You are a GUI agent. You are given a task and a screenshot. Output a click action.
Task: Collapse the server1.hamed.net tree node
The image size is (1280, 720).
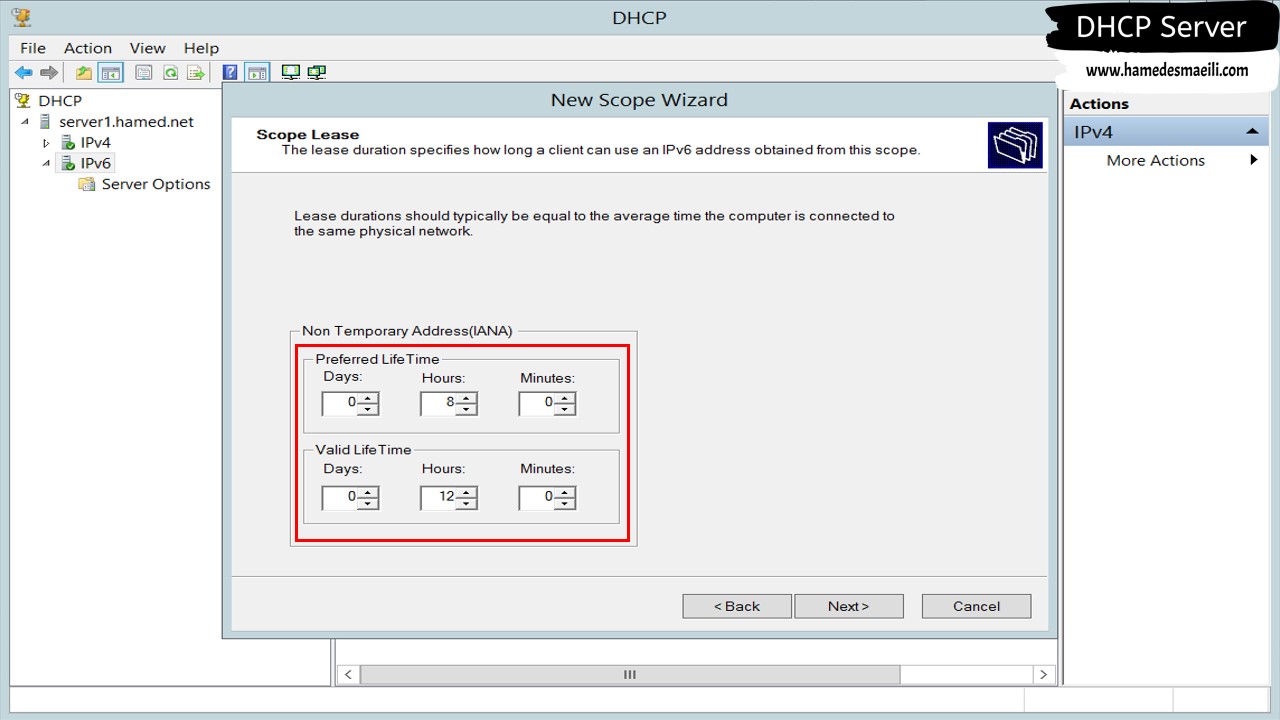(25, 122)
